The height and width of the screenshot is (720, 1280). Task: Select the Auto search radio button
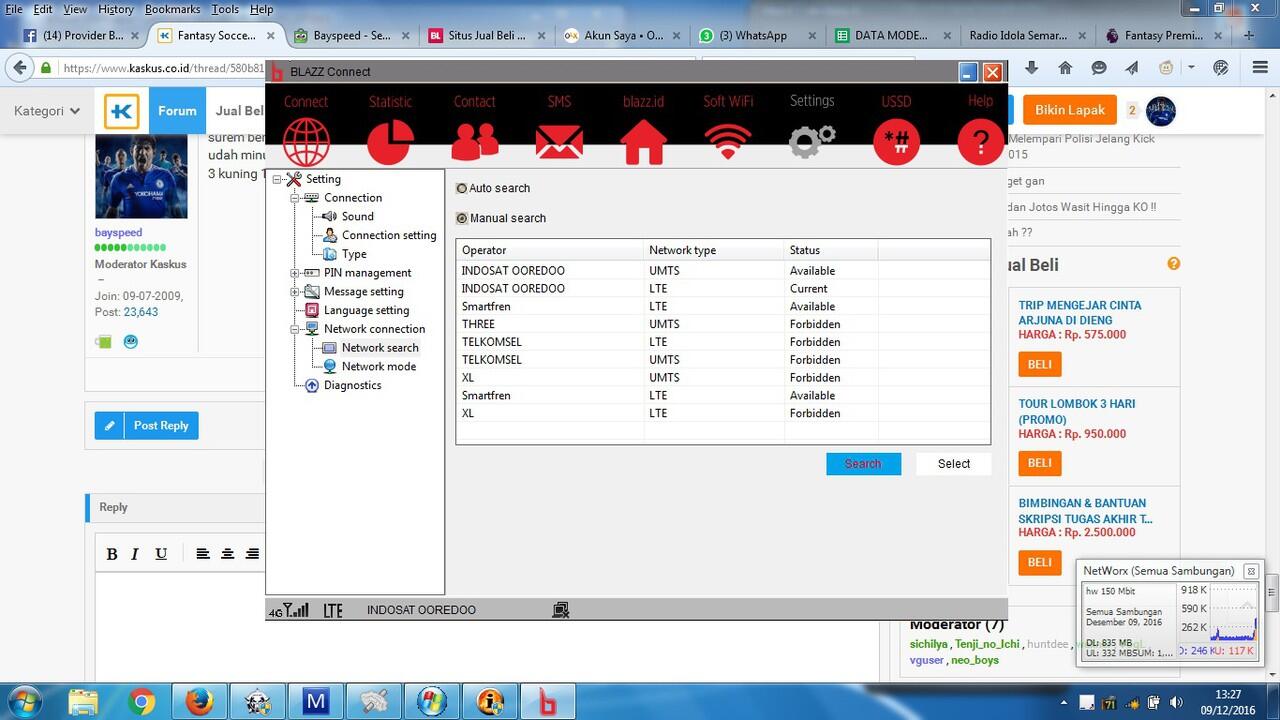click(x=462, y=188)
